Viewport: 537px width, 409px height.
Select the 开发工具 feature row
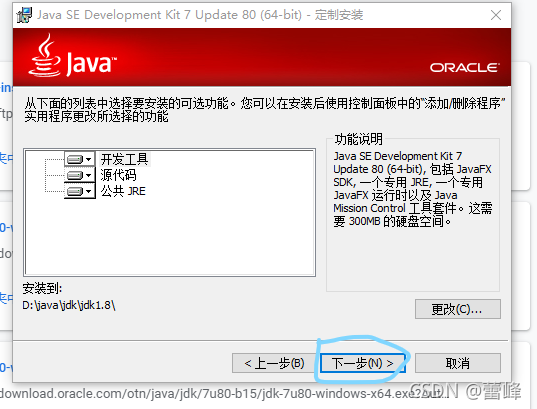124,160
